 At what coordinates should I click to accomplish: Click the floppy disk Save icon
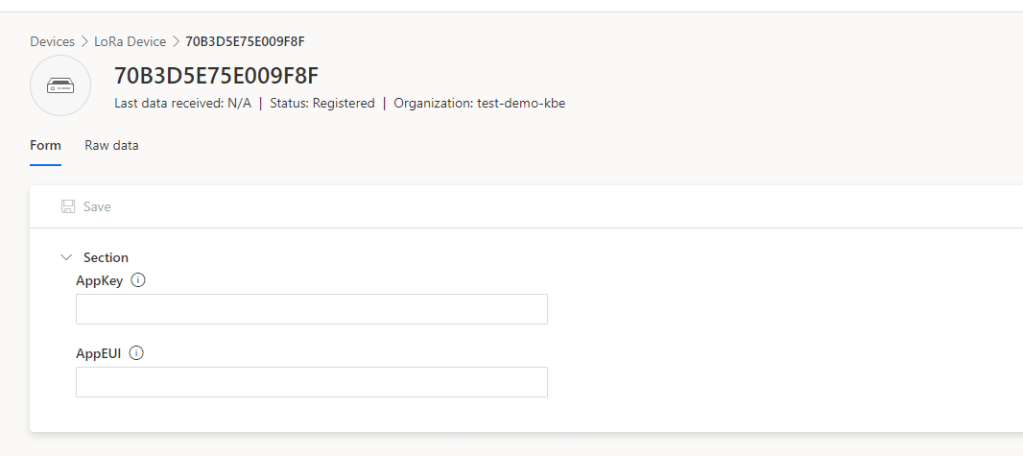point(68,207)
